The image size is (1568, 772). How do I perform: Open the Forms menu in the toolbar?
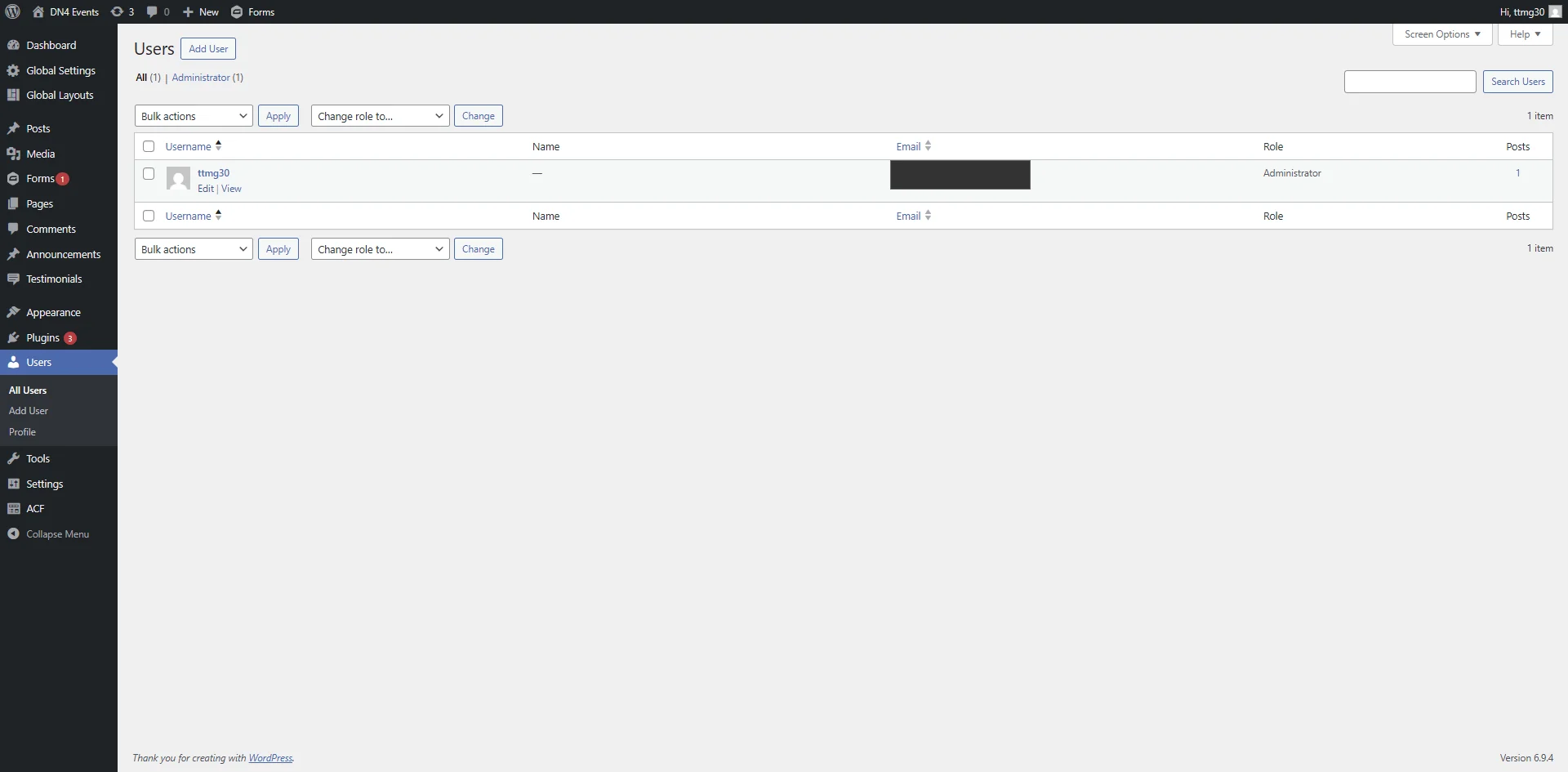tap(253, 11)
